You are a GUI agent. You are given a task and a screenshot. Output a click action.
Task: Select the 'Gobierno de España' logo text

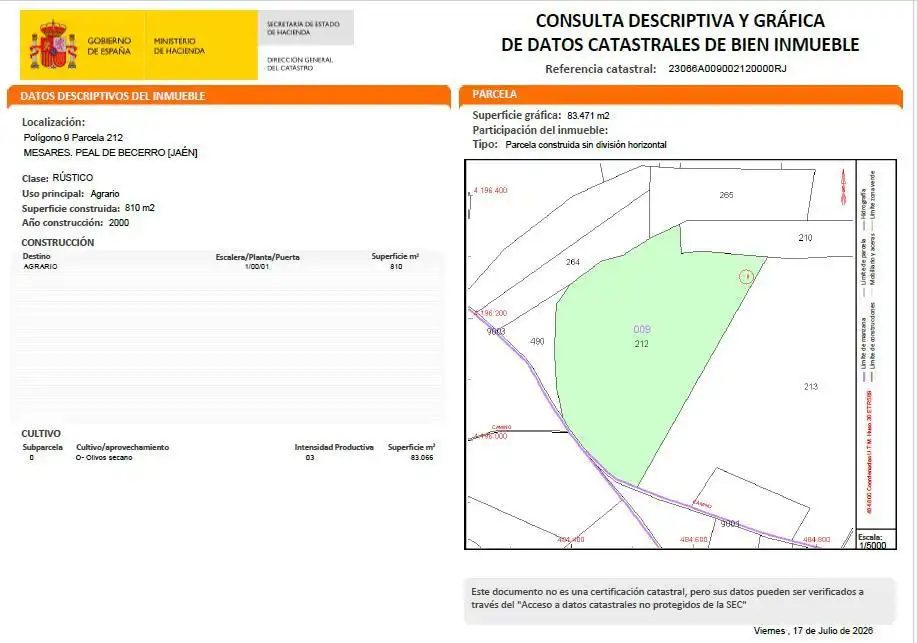pos(109,46)
